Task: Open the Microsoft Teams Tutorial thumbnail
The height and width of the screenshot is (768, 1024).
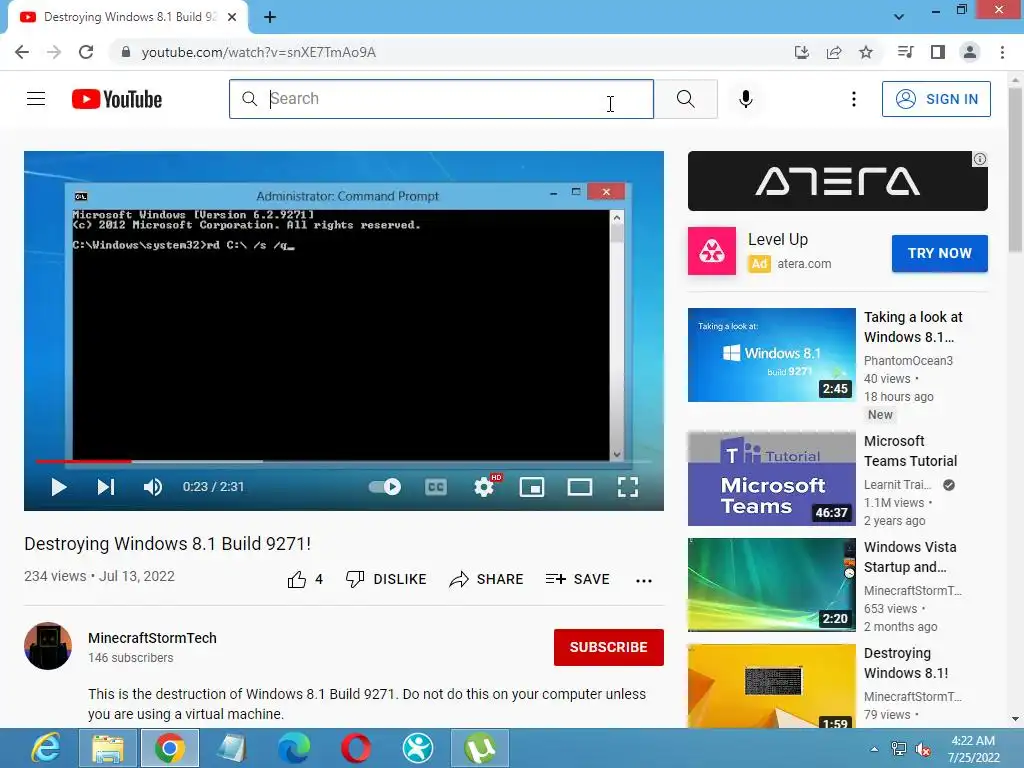Action: pos(771,479)
